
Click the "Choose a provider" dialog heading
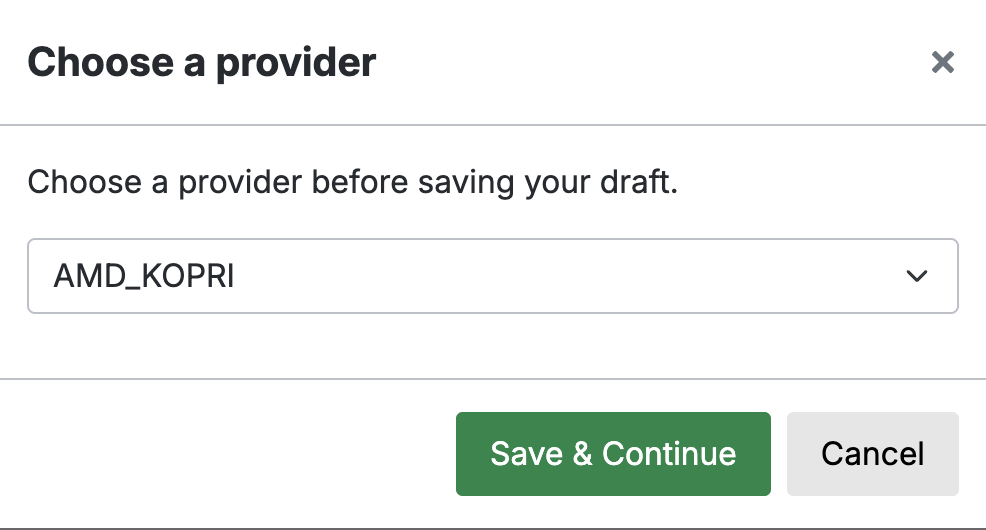pyautogui.click(x=202, y=63)
